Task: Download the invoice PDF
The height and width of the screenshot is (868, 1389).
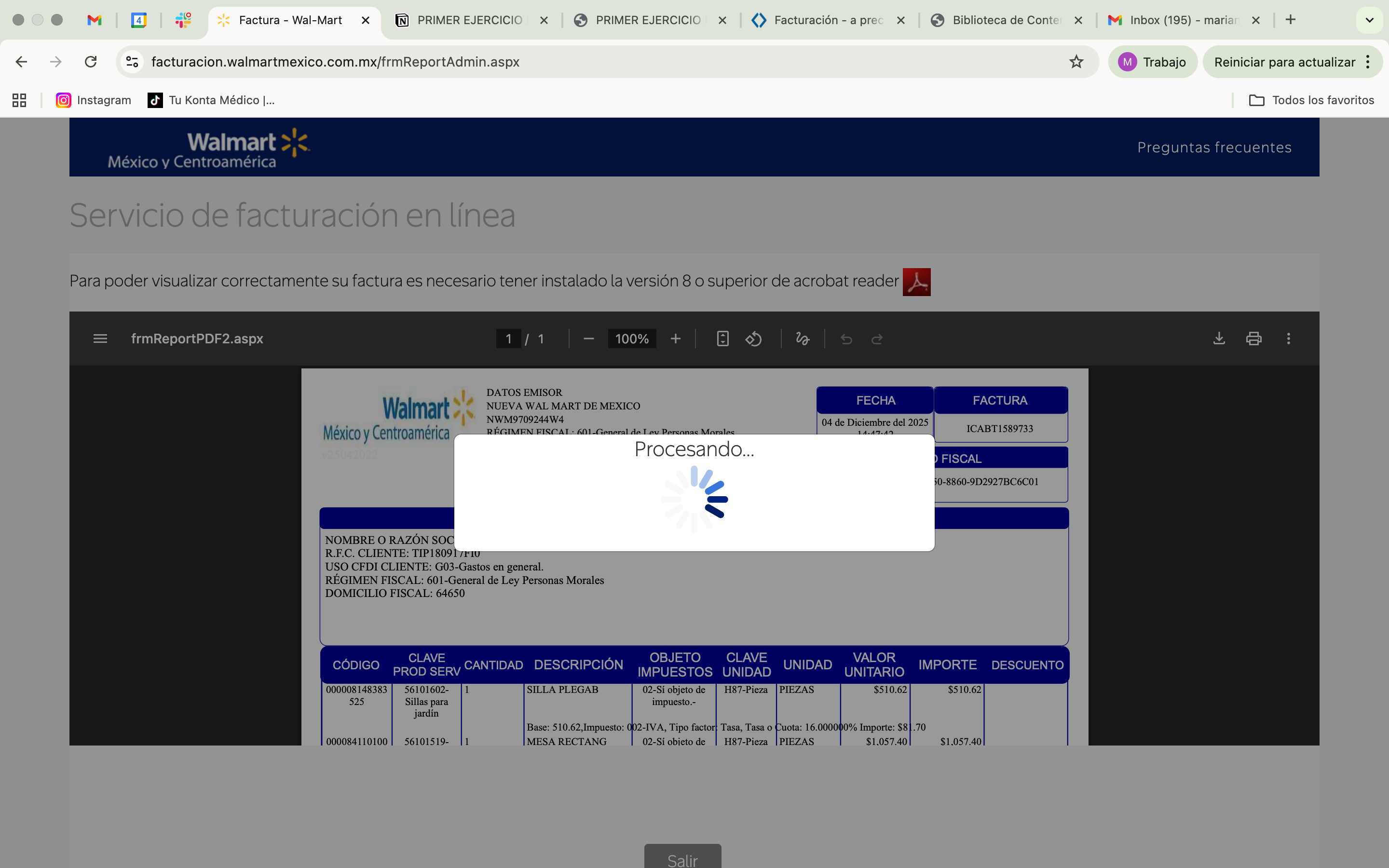Action: click(x=1219, y=339)
